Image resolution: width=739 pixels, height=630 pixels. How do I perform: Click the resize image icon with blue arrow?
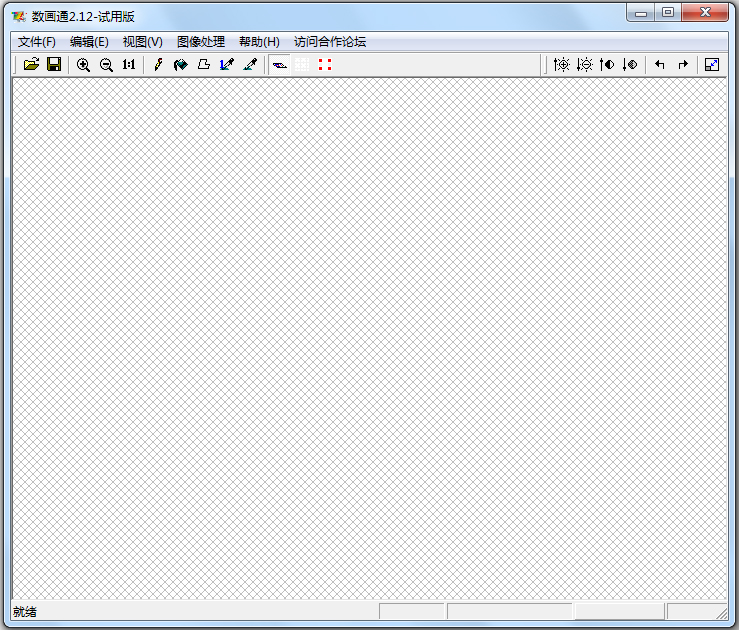[712, 65]
